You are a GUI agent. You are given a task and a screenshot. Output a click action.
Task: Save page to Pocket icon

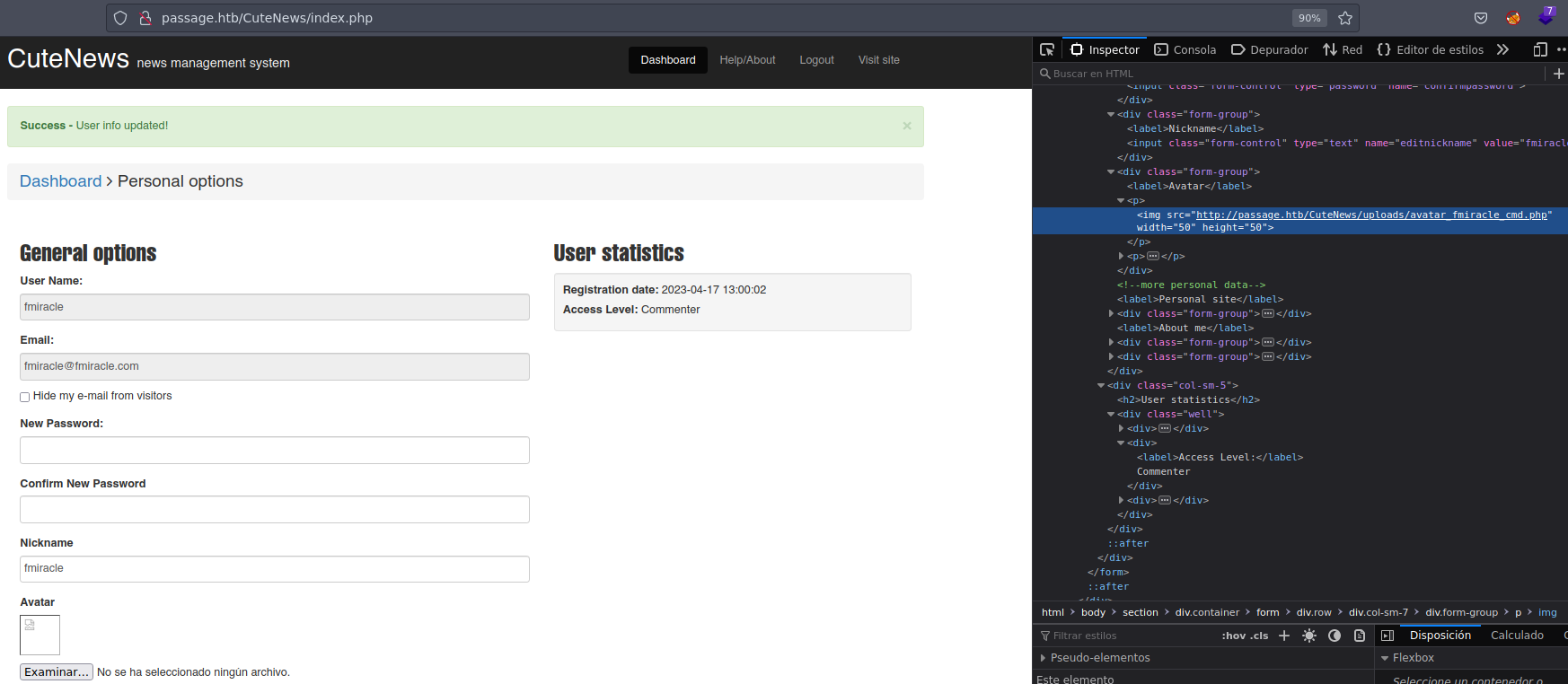(x=1481, y=18)
